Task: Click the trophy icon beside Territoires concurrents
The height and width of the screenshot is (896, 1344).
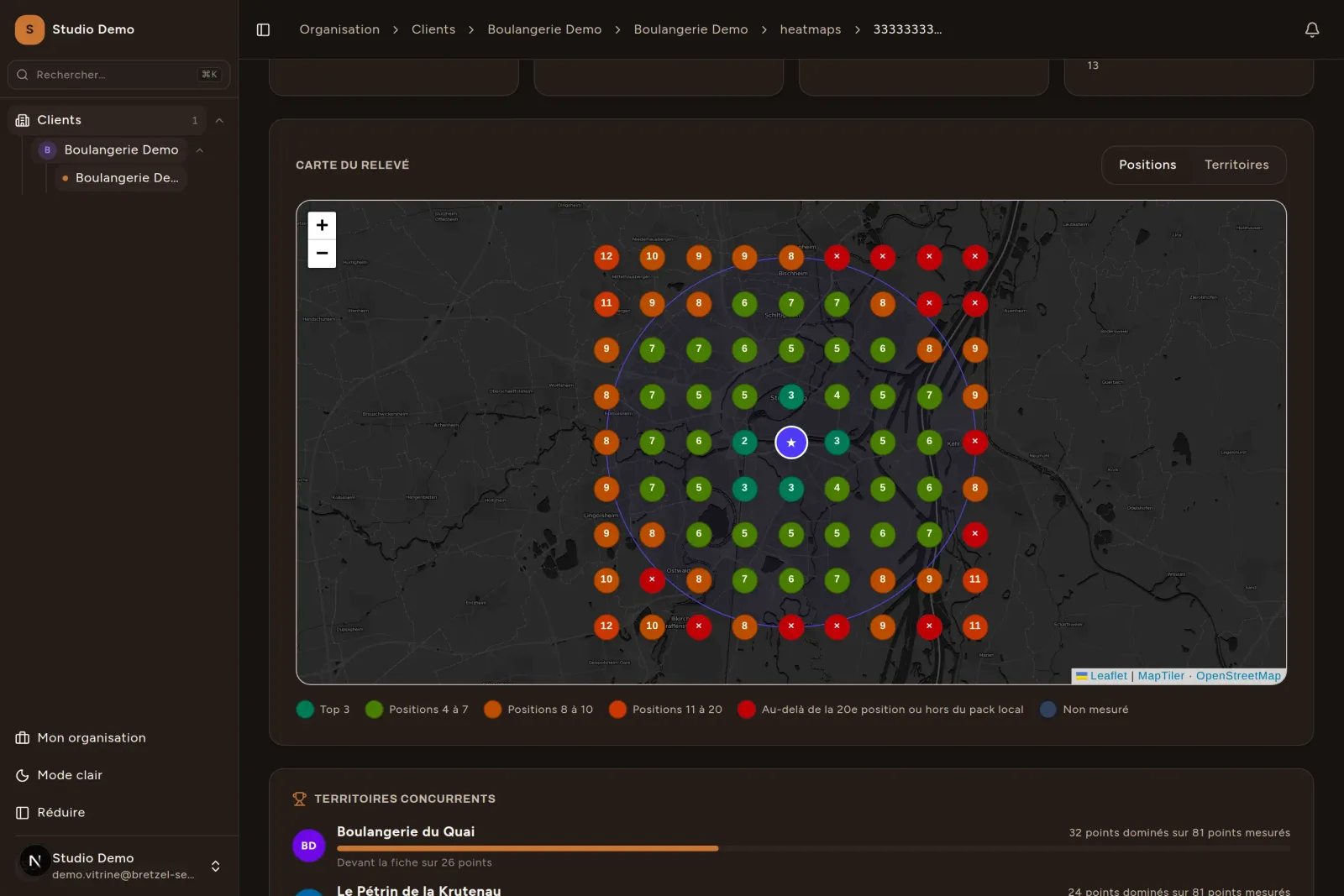Action: click(x=299, y=799)
